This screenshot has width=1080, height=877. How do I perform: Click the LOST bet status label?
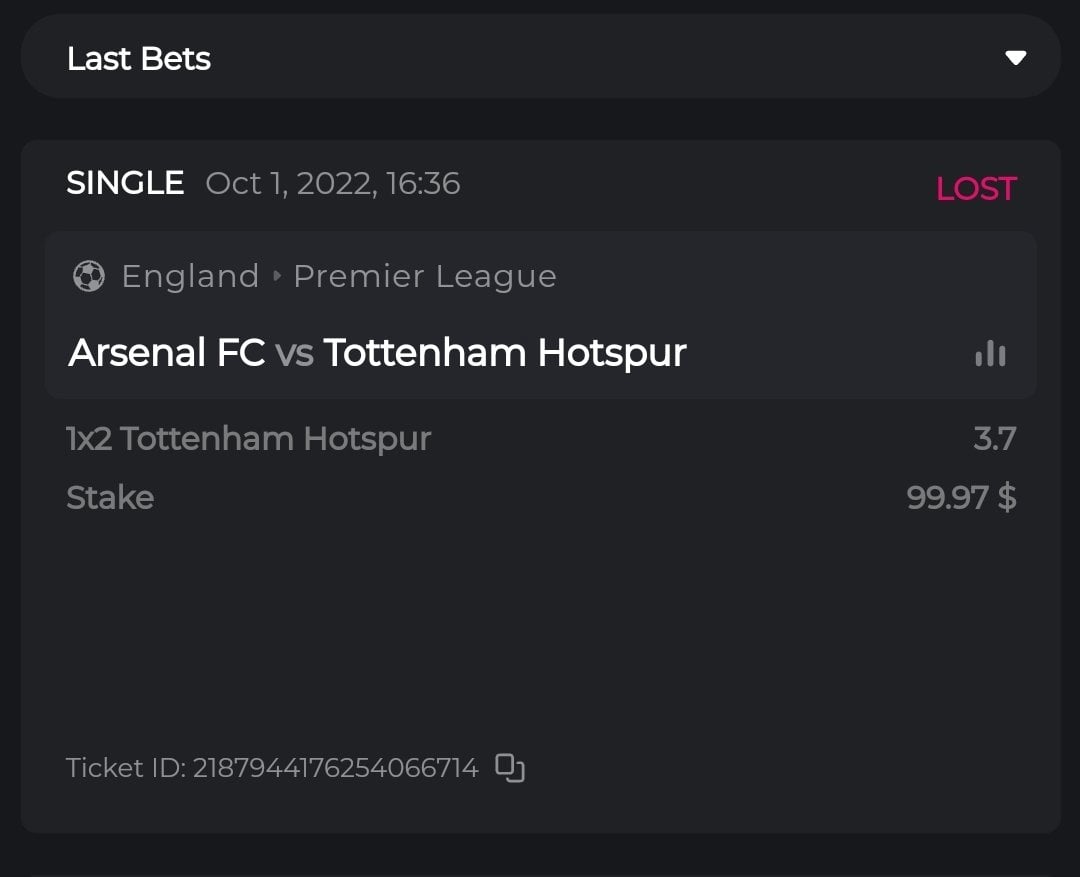pos(975,188)
